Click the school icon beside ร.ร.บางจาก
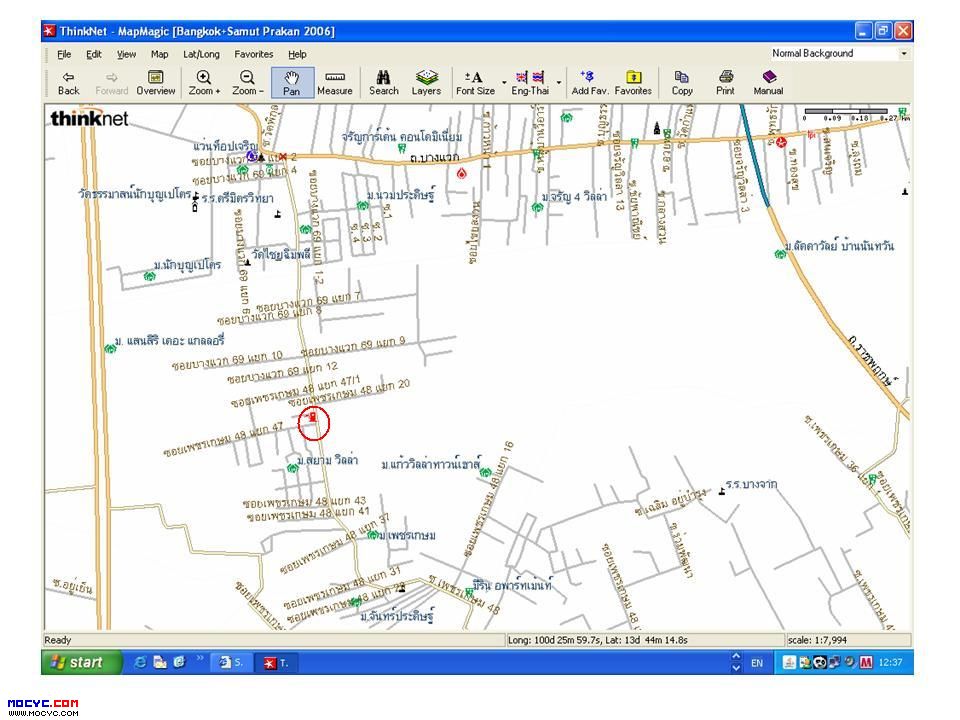The height and width of the screenshot is (720, 960). (722, 491)
